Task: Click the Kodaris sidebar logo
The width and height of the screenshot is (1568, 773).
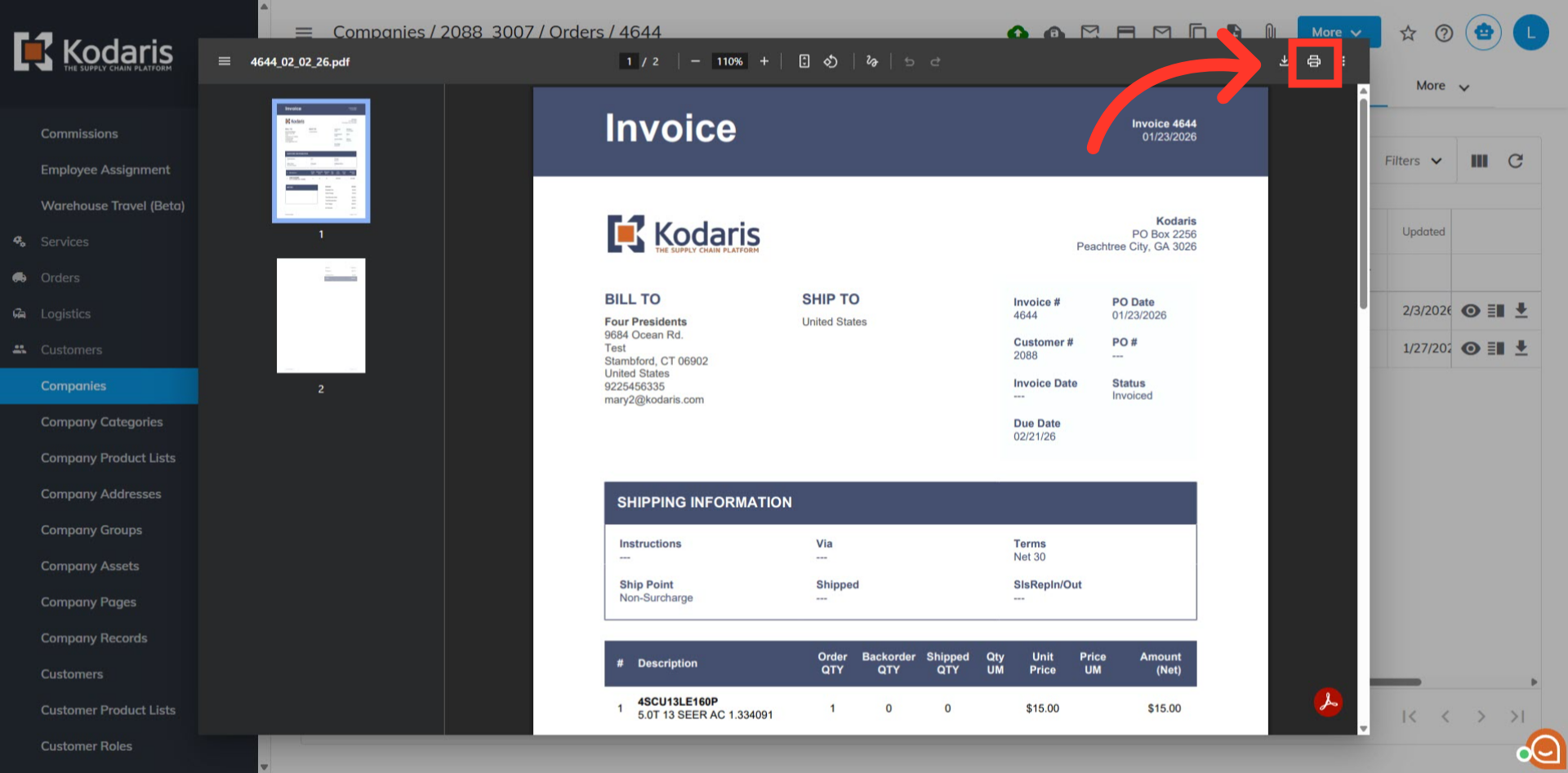Action: [93, 52]
